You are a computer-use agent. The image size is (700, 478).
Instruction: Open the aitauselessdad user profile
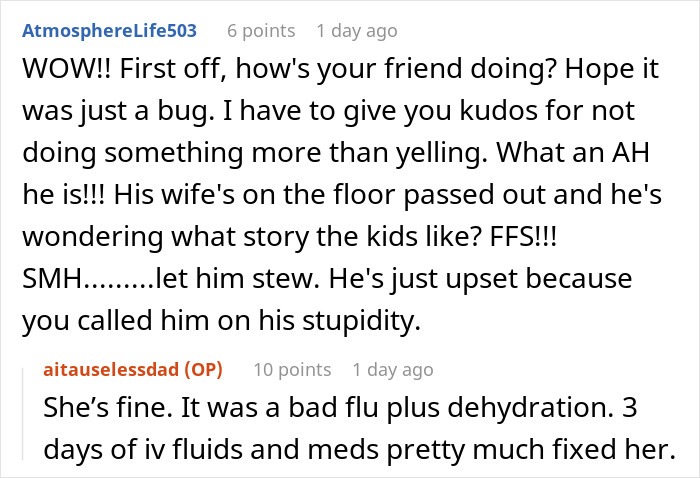(109, 370)
